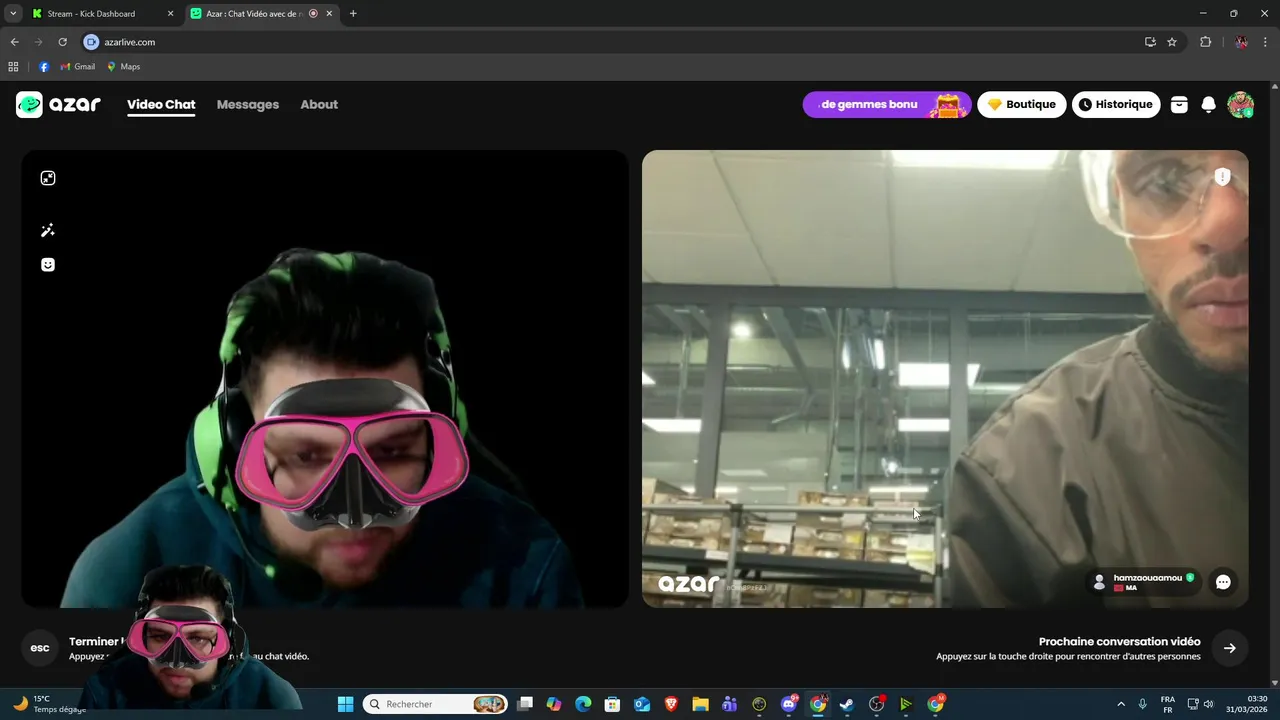Open the Chrome three-dot menu
This screenshot has height=720, width=1280.
(x=1266, y=42)
